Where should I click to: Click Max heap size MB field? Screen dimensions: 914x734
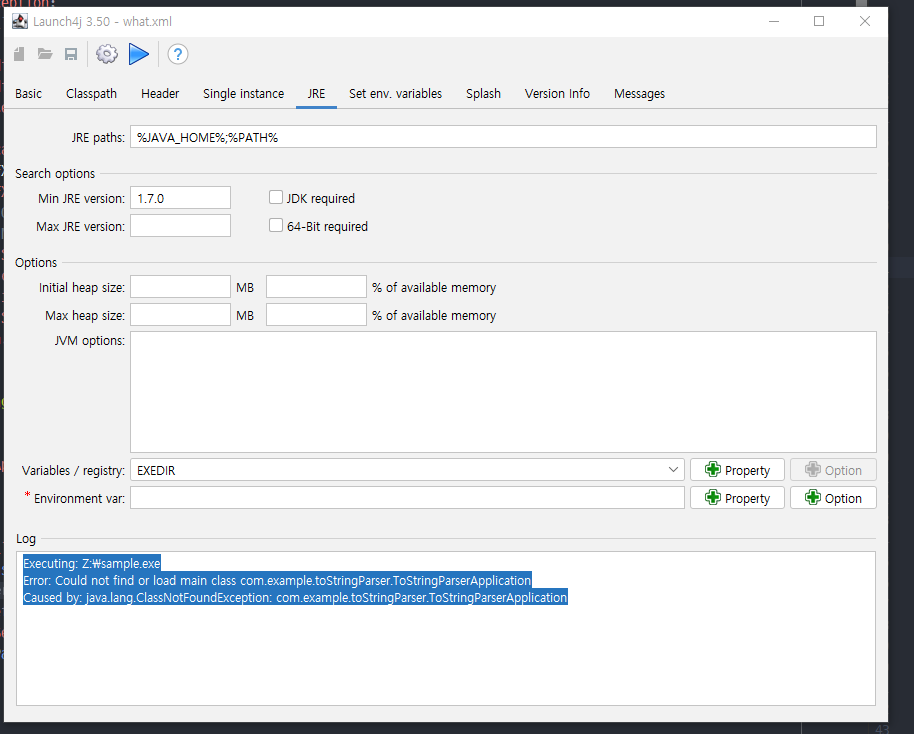point(180,315)
